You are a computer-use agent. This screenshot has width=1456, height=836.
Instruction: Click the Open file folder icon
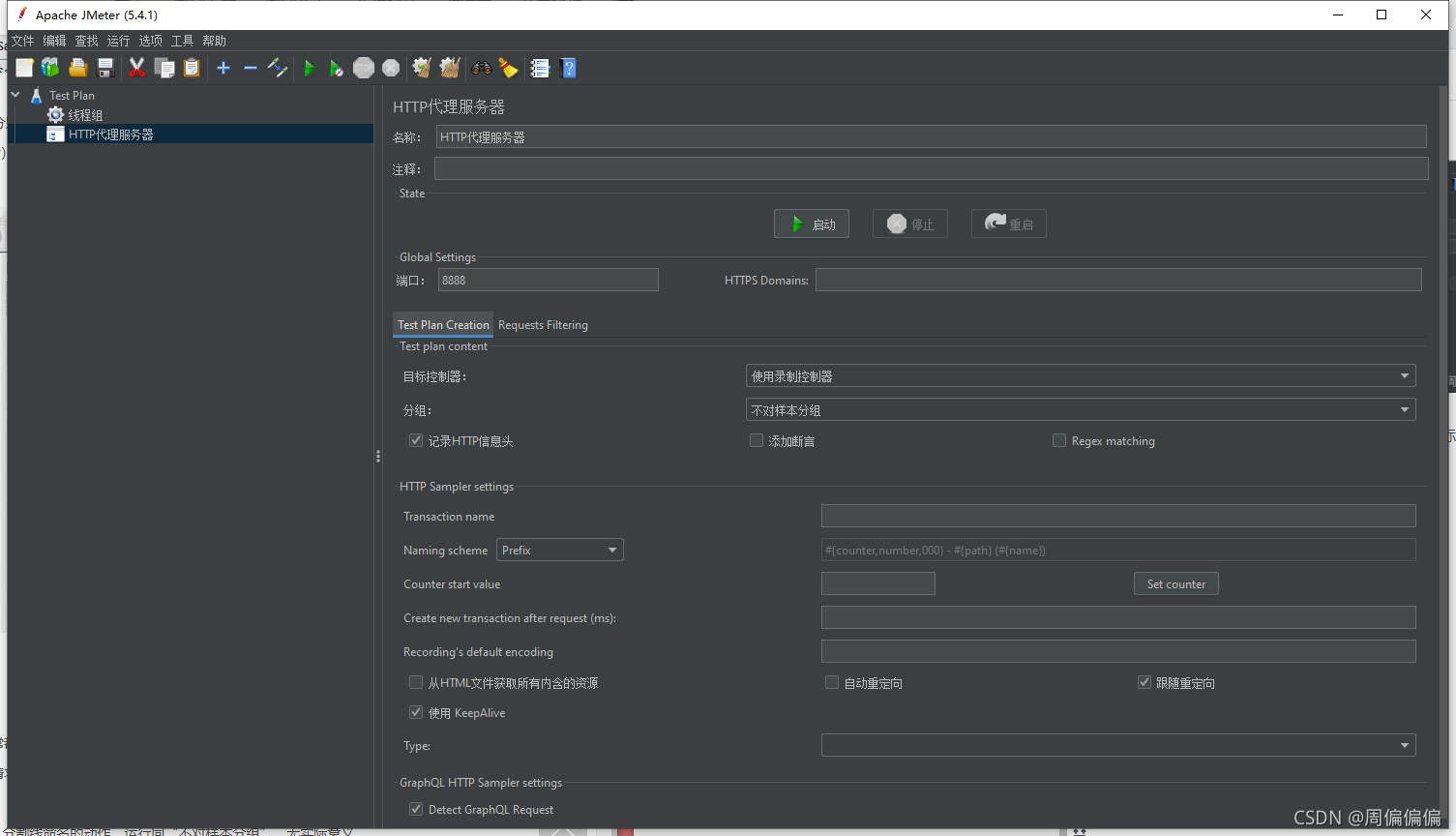click(x=78, y=68)
